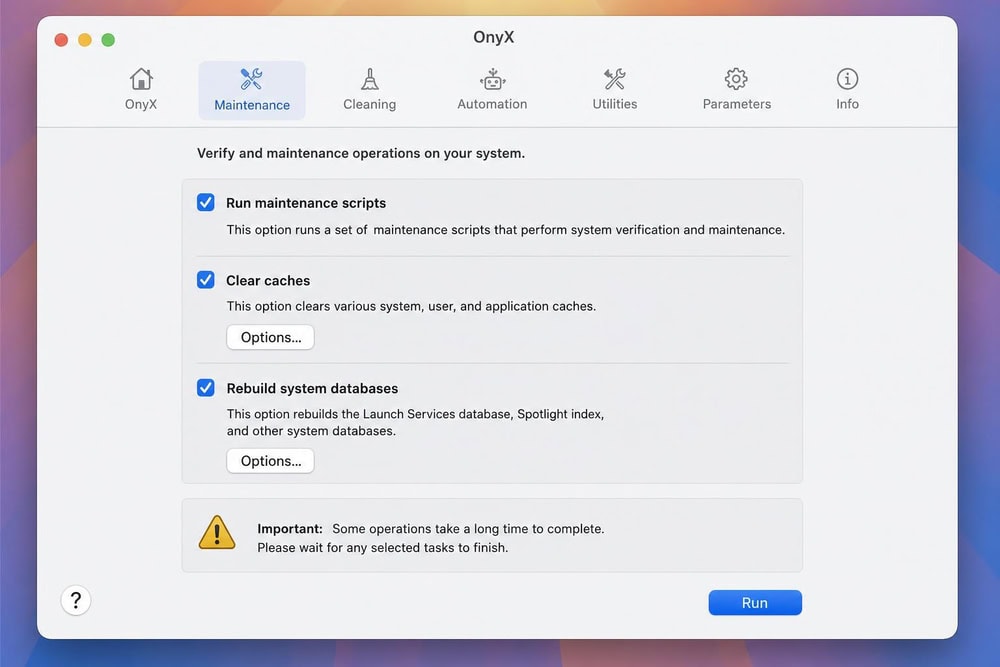Screen dimensions: 1000x667
Task: Click the 'Important:' notice text
Action: tap(290, 529)
